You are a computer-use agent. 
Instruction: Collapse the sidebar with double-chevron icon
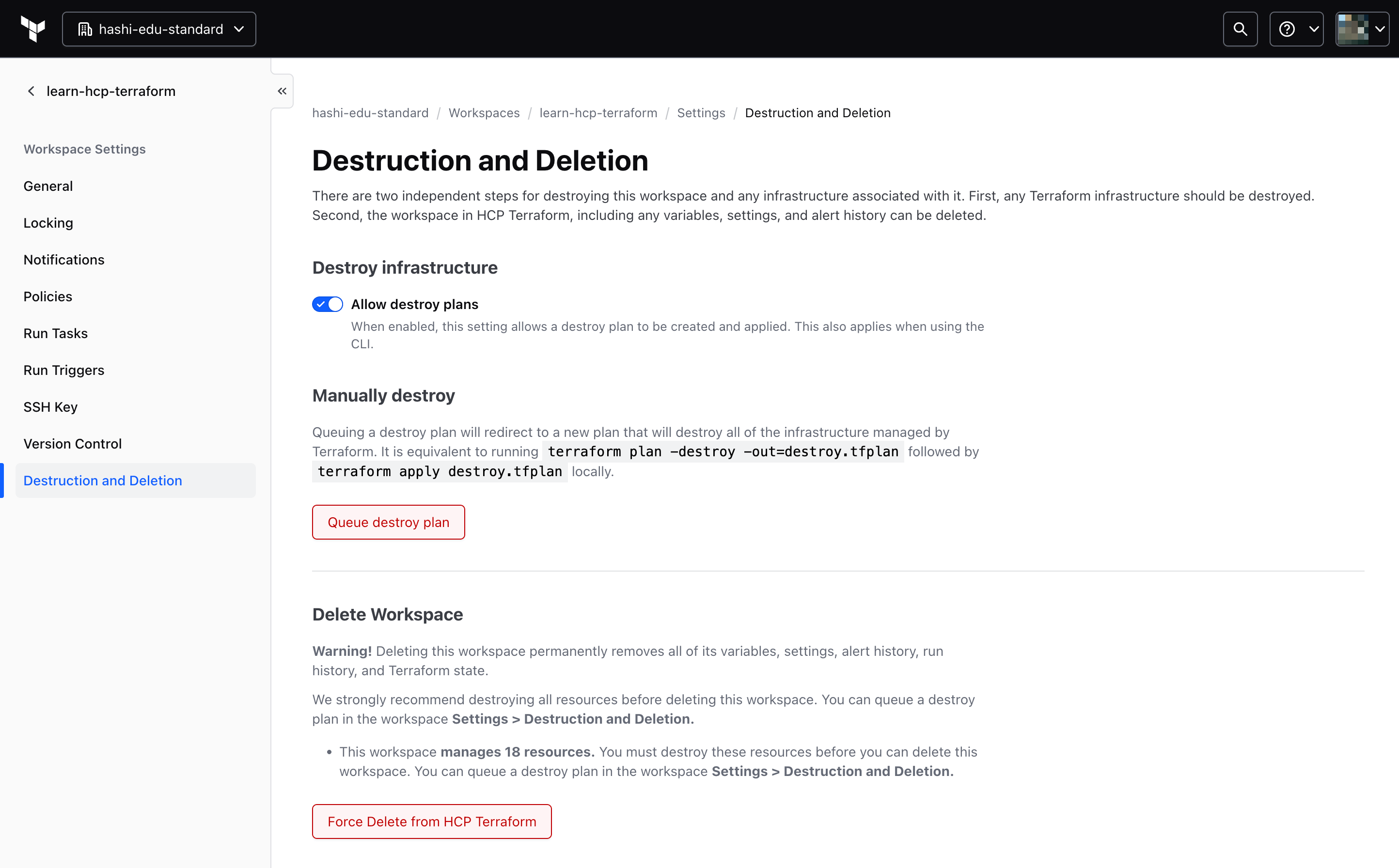click(x=282, y=91)
